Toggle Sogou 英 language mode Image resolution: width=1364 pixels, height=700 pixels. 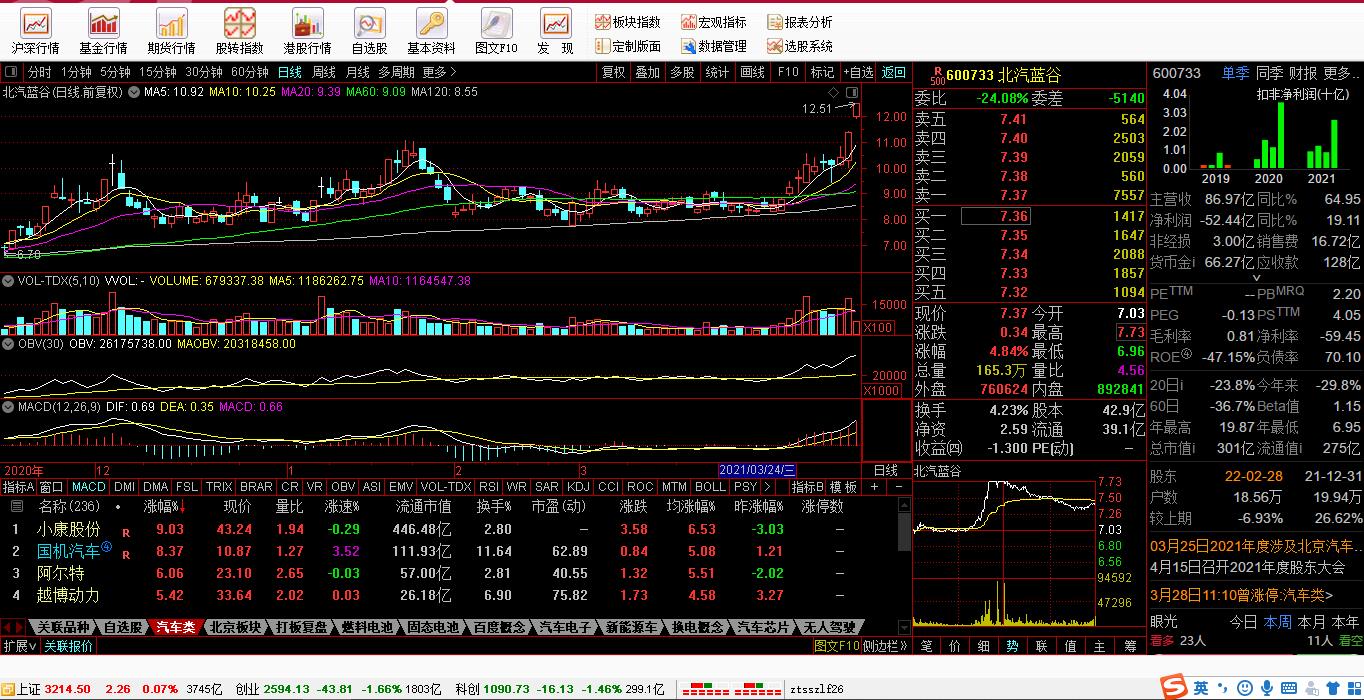[x=1200, y=688]
